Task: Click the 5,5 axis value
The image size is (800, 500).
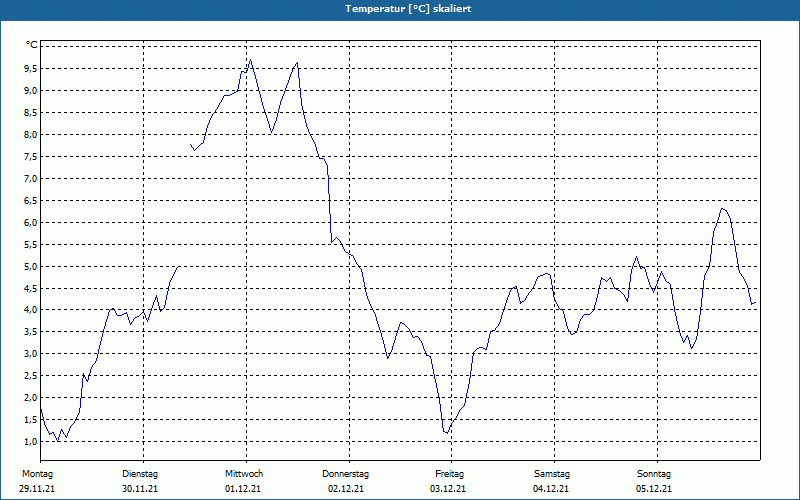Action: tap(31, 244)
